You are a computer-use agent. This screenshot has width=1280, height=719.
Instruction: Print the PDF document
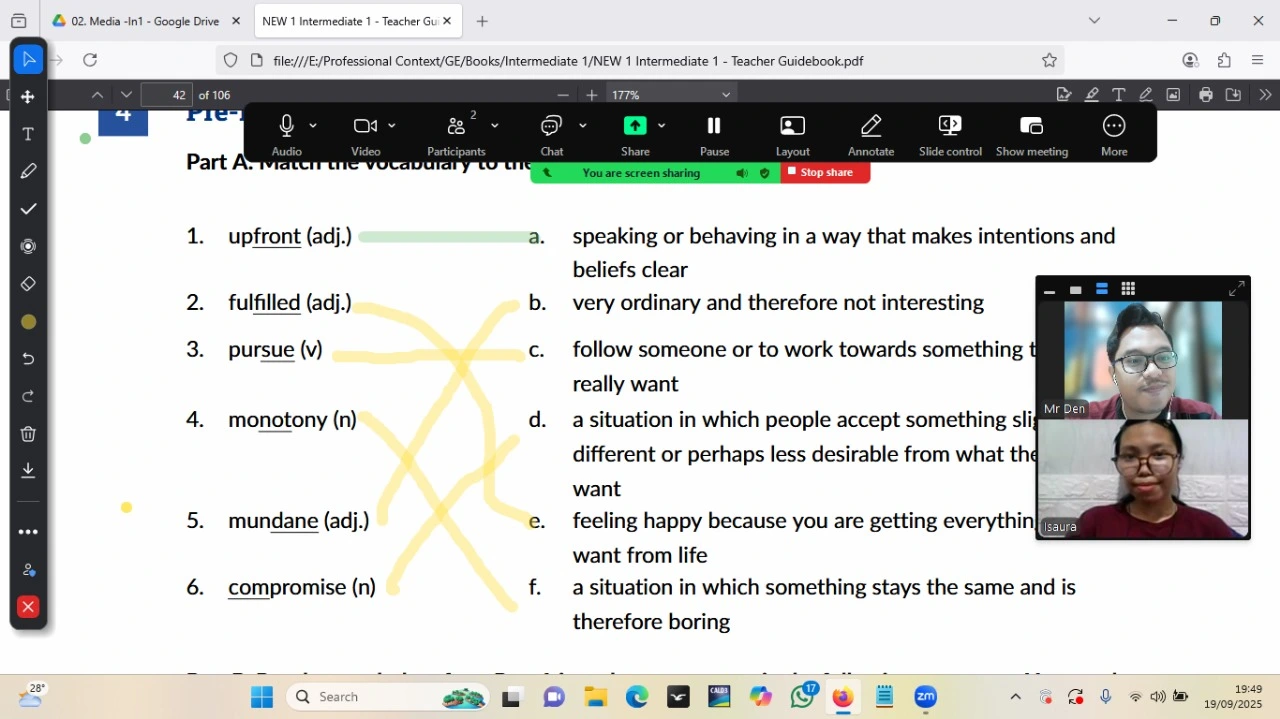point(1207,93)
